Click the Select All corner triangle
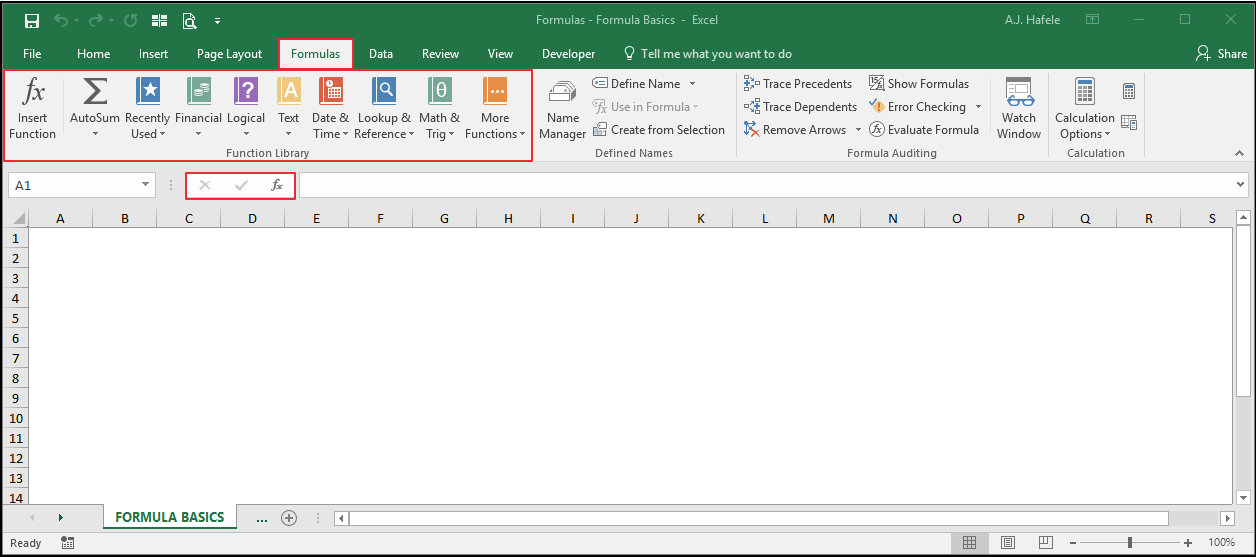The image size is (1256, 557). [17, 218]
